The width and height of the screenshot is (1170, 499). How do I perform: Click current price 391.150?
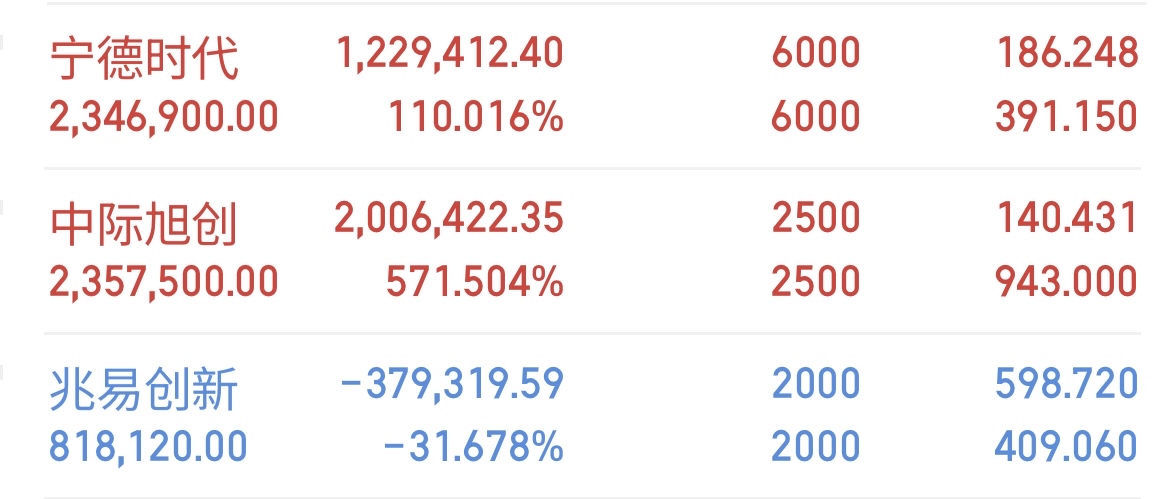(x=1066, y=117)
